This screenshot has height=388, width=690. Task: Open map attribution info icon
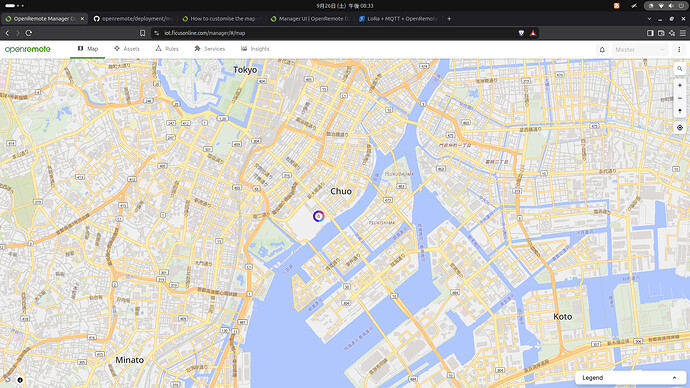click(x=20, y=380)
